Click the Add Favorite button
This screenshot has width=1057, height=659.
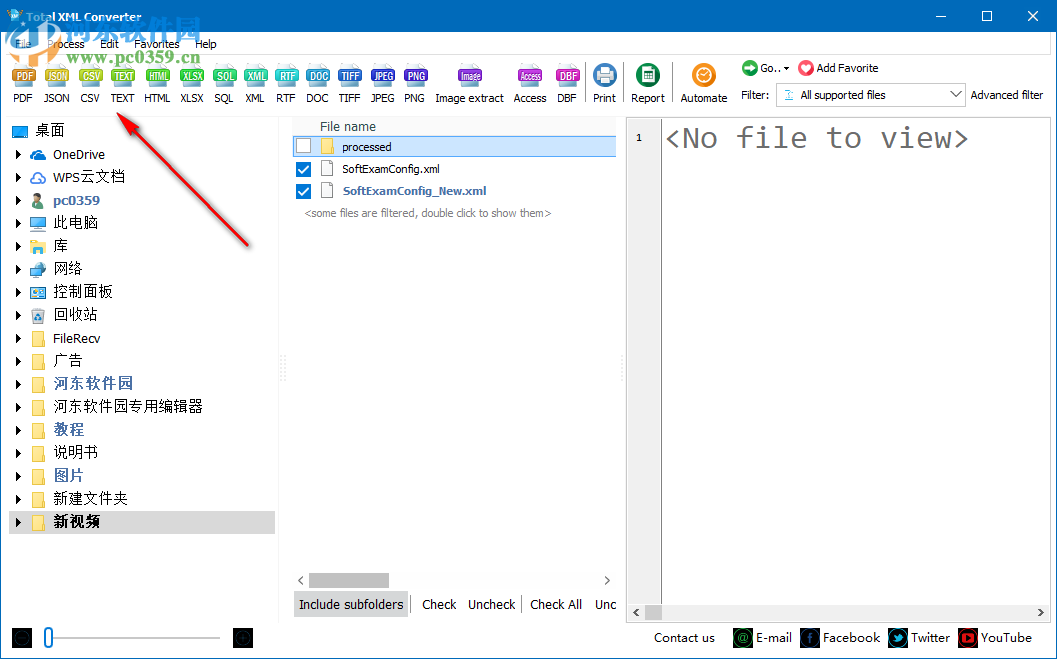click(838, 67)
